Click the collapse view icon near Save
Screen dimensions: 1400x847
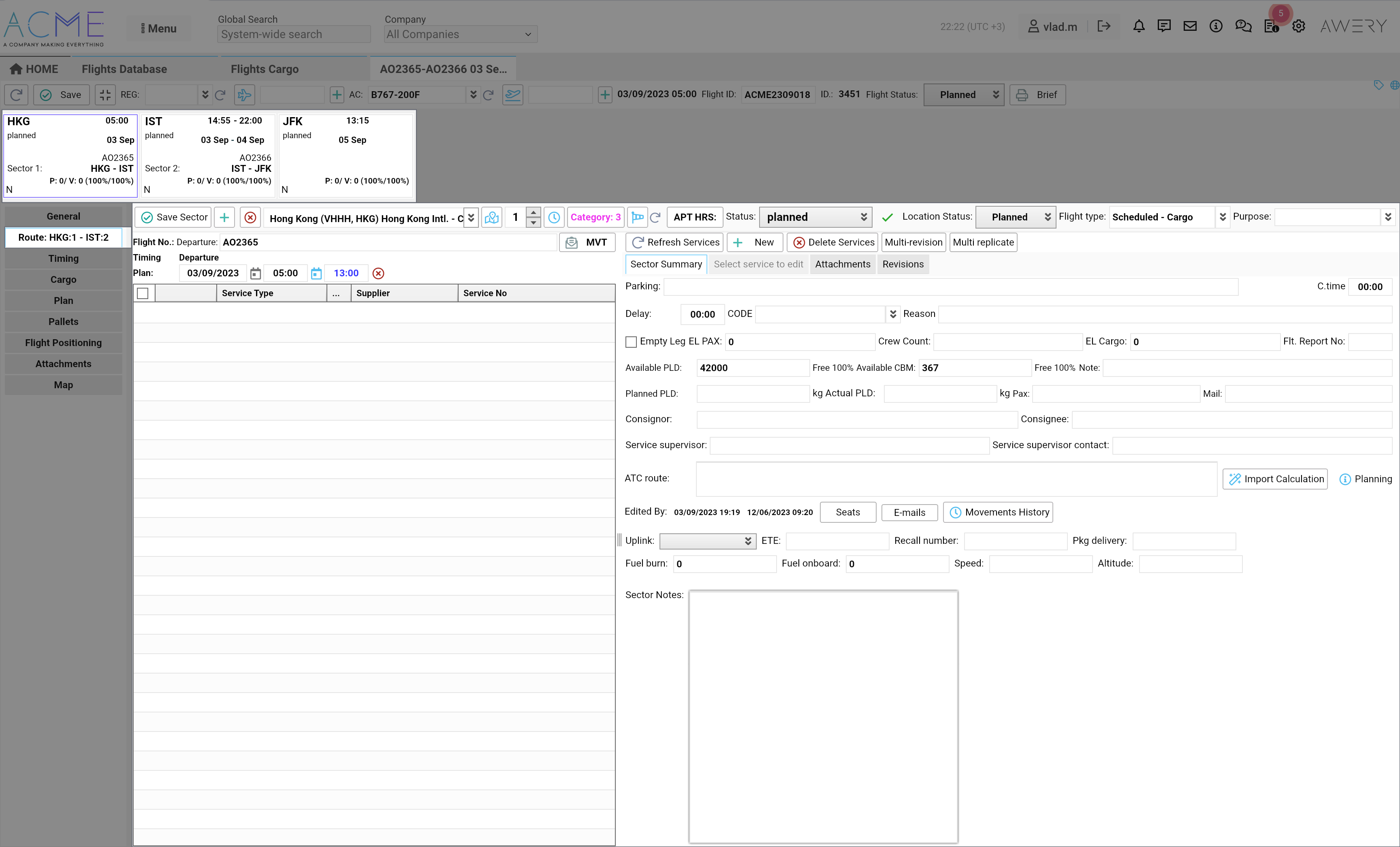[x=105, y=95]
